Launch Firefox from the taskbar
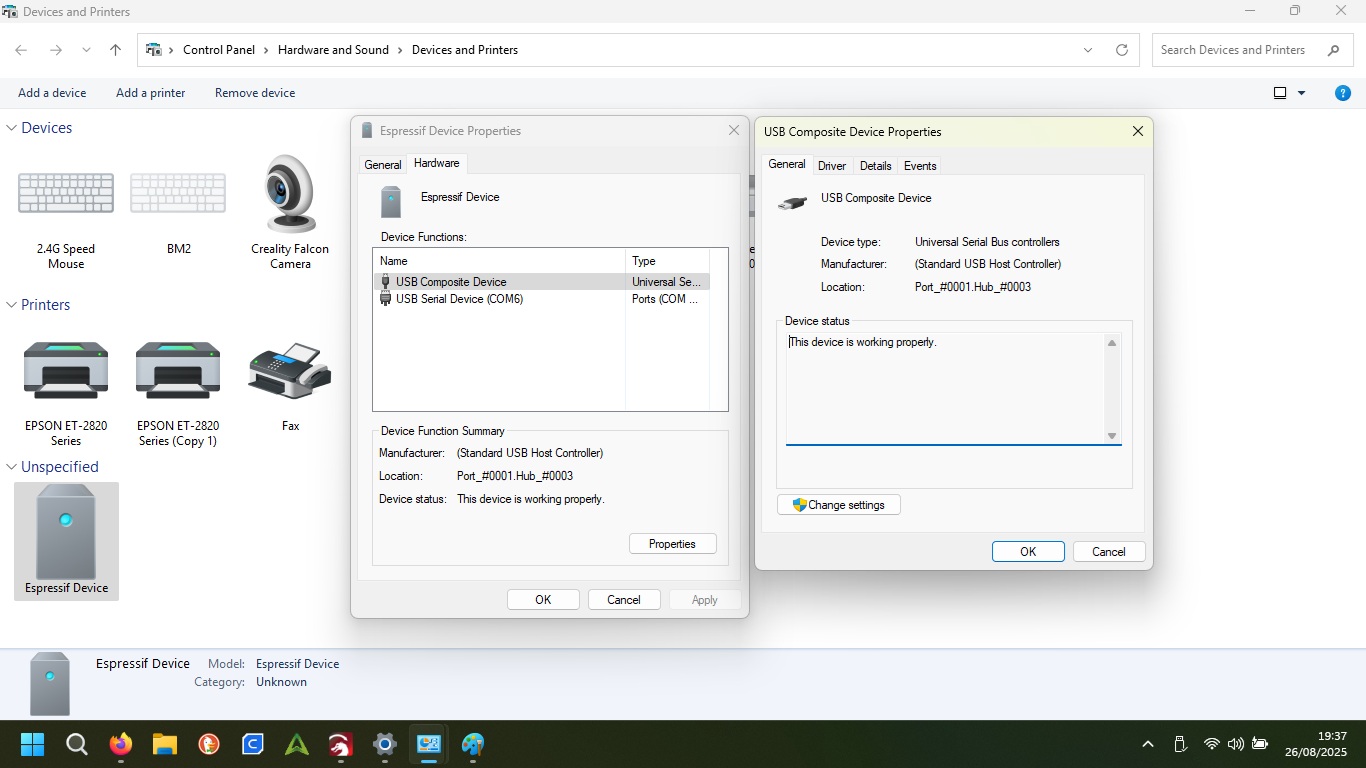Screen dimensions: 1366x768 121,744
